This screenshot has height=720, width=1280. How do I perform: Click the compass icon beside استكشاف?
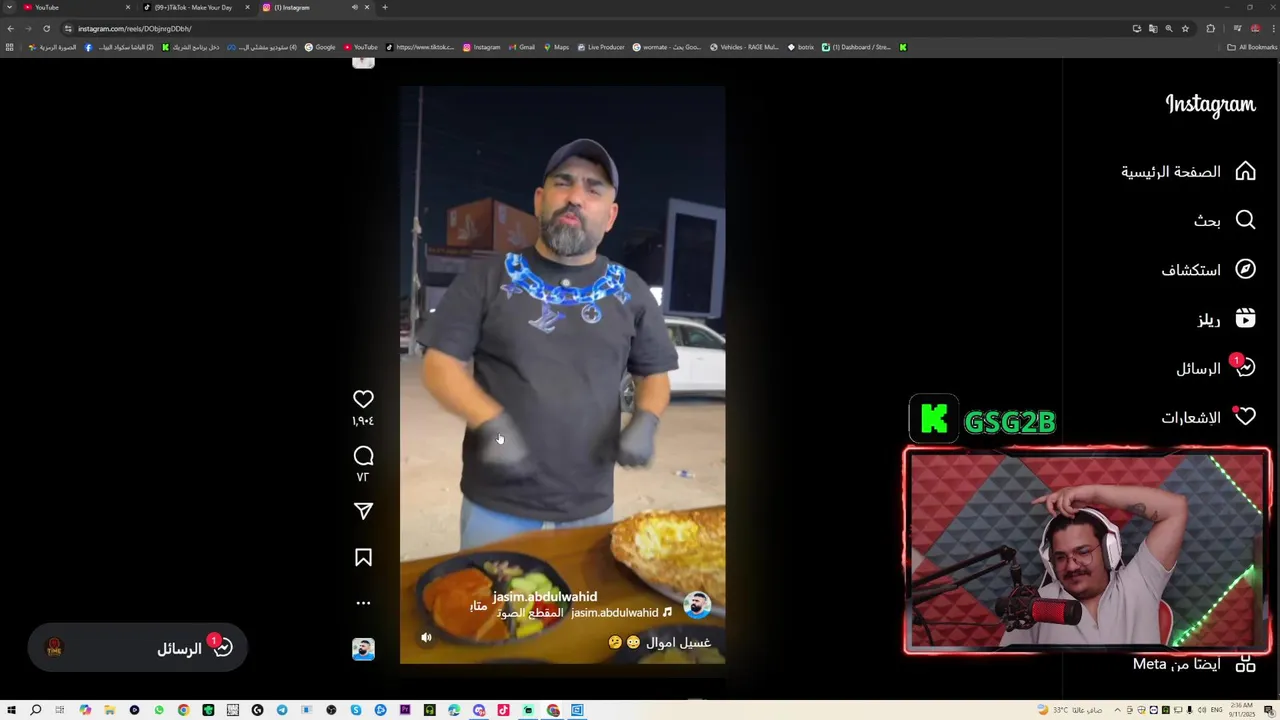click(1245, 269)
